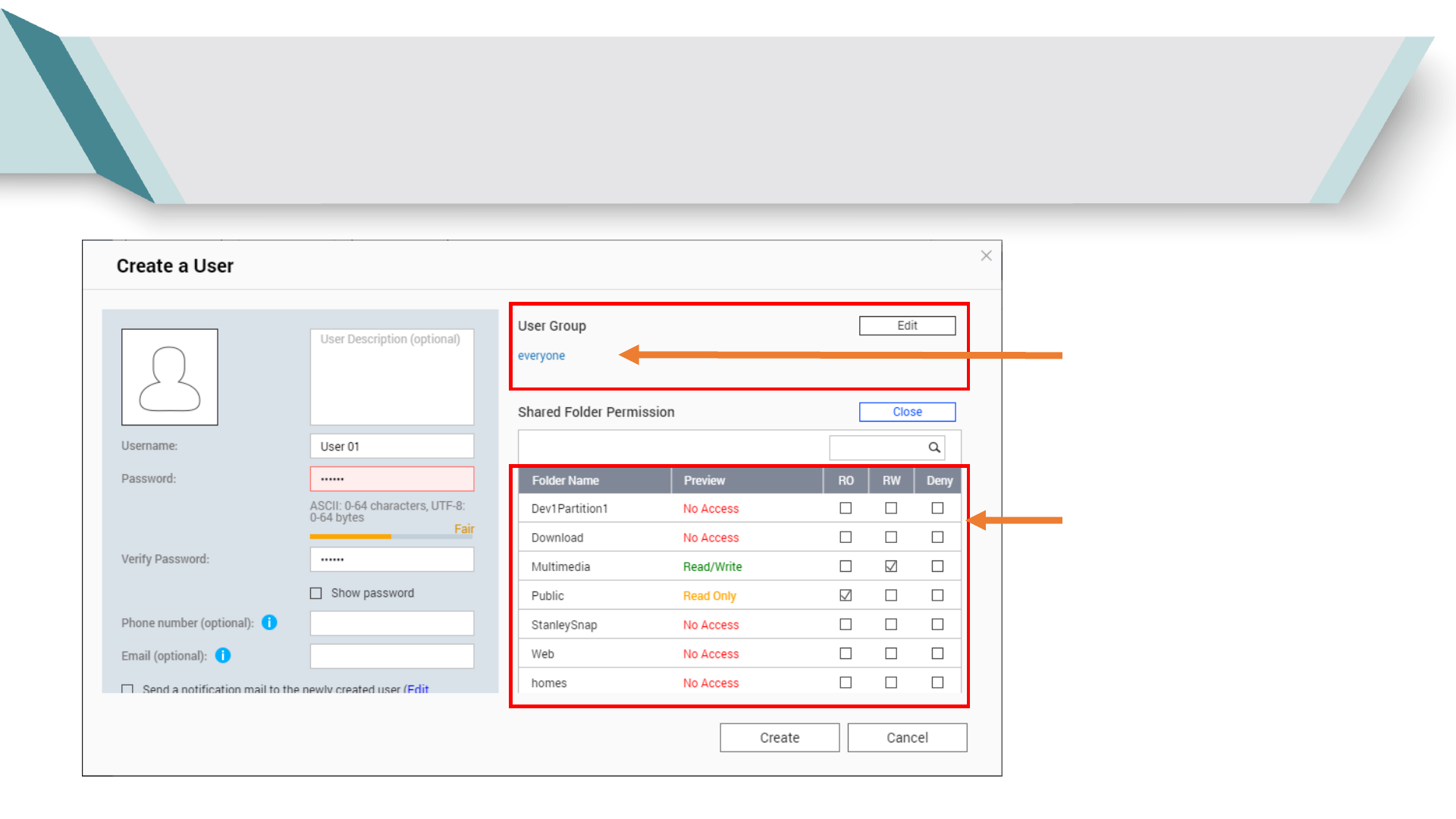Viewport: 1456px width, 819px height.
Task: Click the email info icon
Action: click(223, 655)
